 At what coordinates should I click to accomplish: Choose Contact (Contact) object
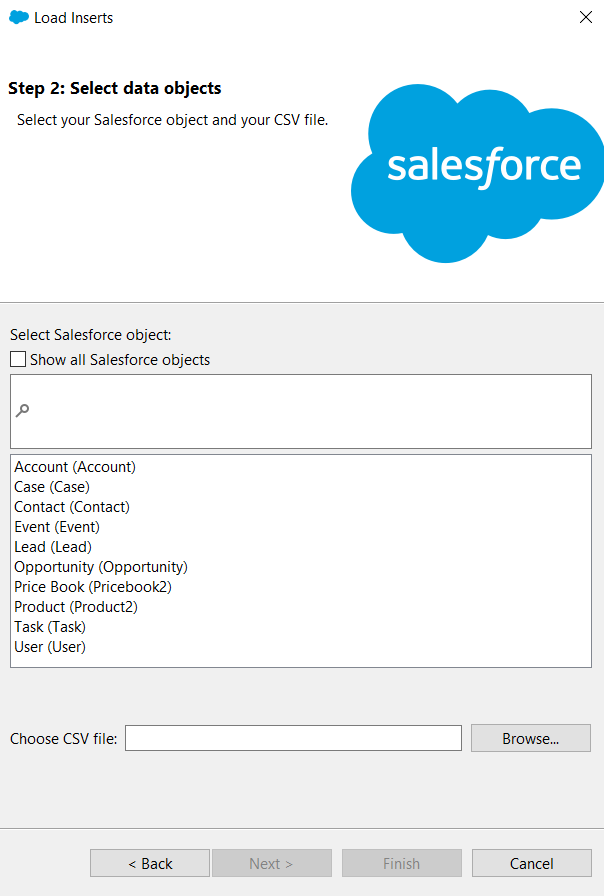point(72,507)
